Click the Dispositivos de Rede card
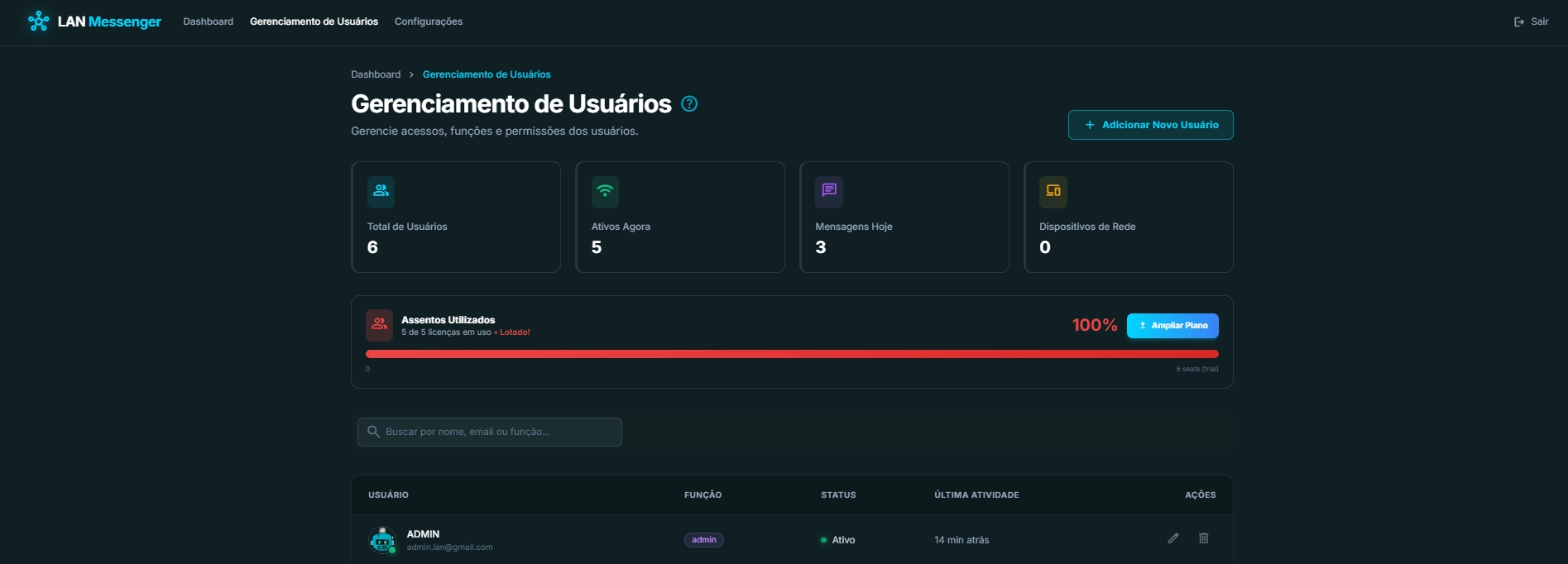The width and height of the screenshot is (1568, 564). pos(1129,217)
